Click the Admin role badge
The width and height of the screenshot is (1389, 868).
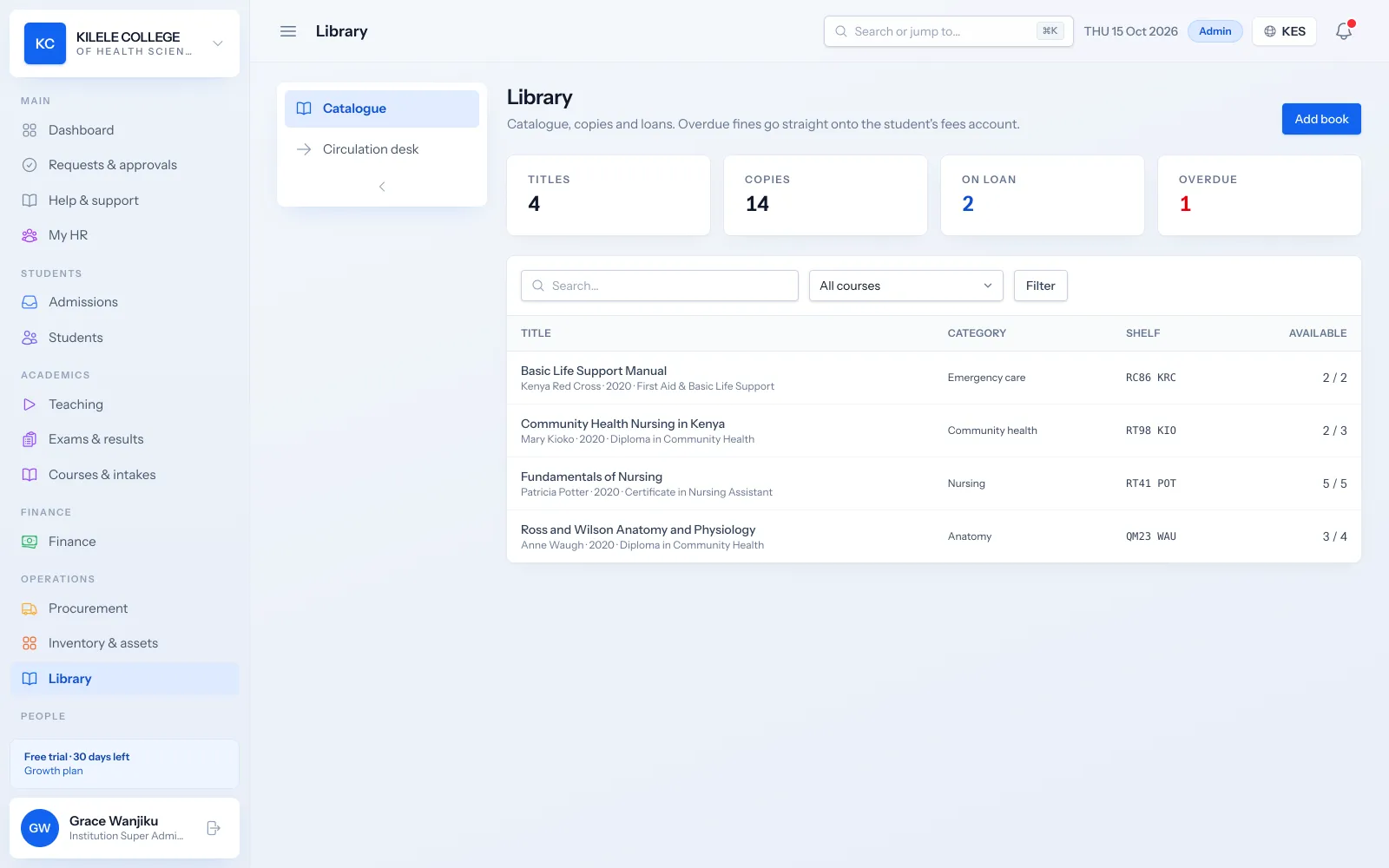click(1215, 31)
